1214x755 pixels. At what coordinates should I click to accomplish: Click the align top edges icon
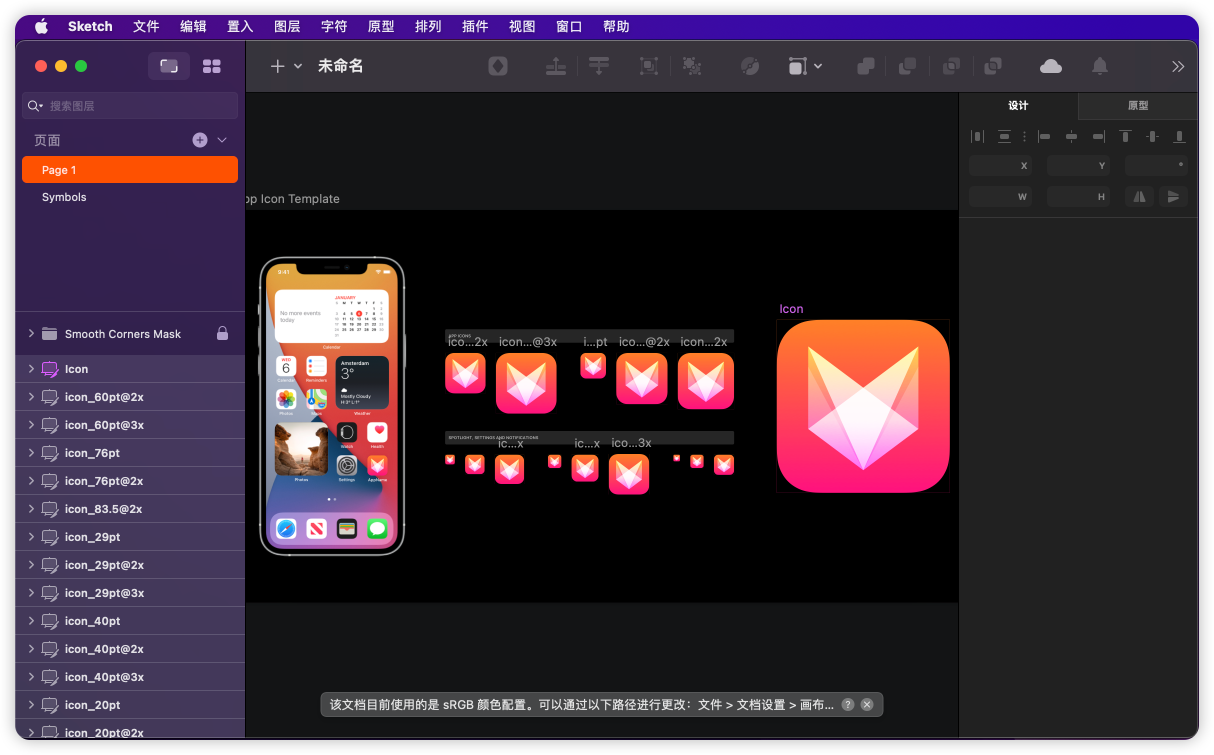1125,136
